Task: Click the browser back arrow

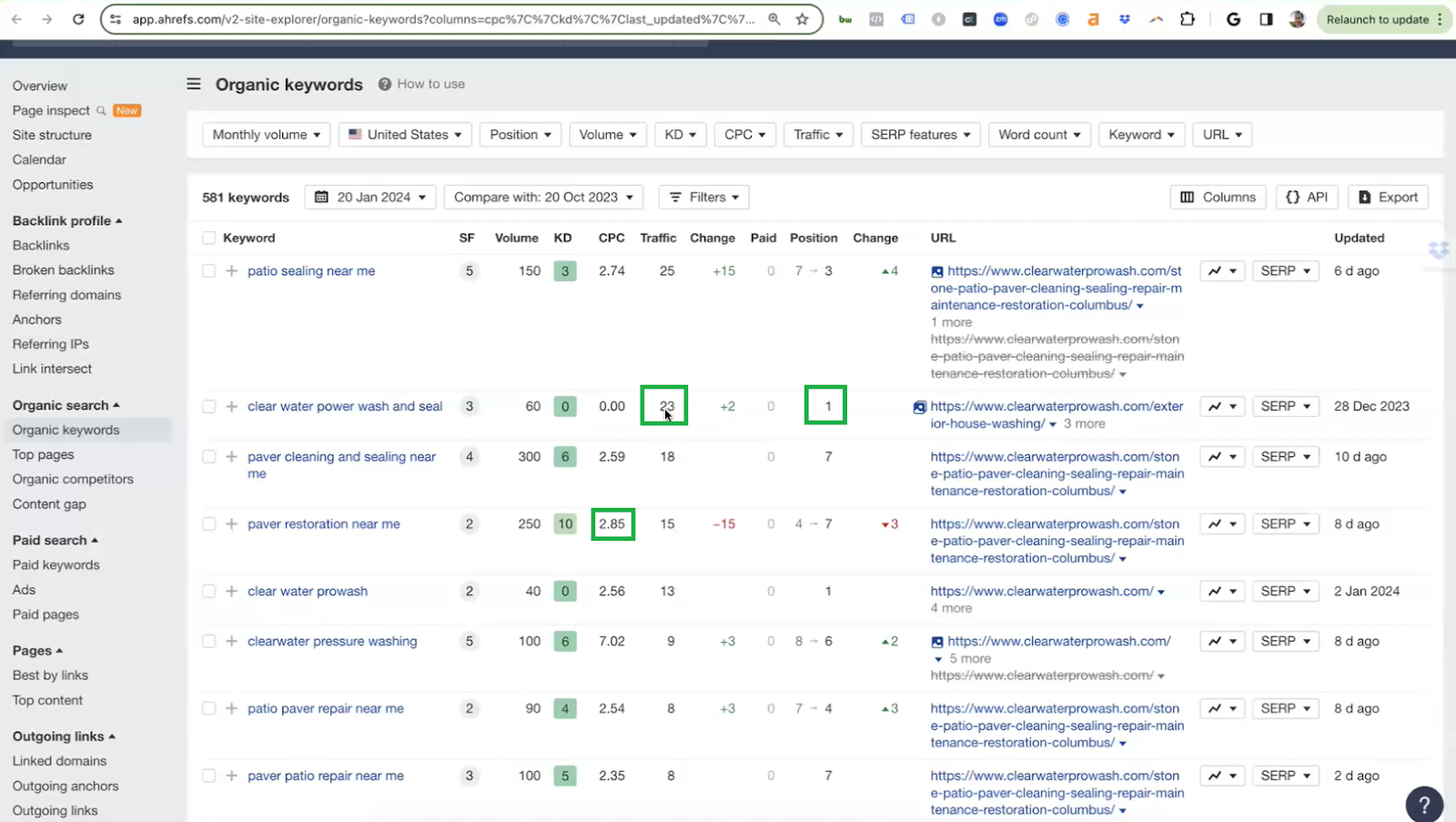Action: tap(17, 19)
